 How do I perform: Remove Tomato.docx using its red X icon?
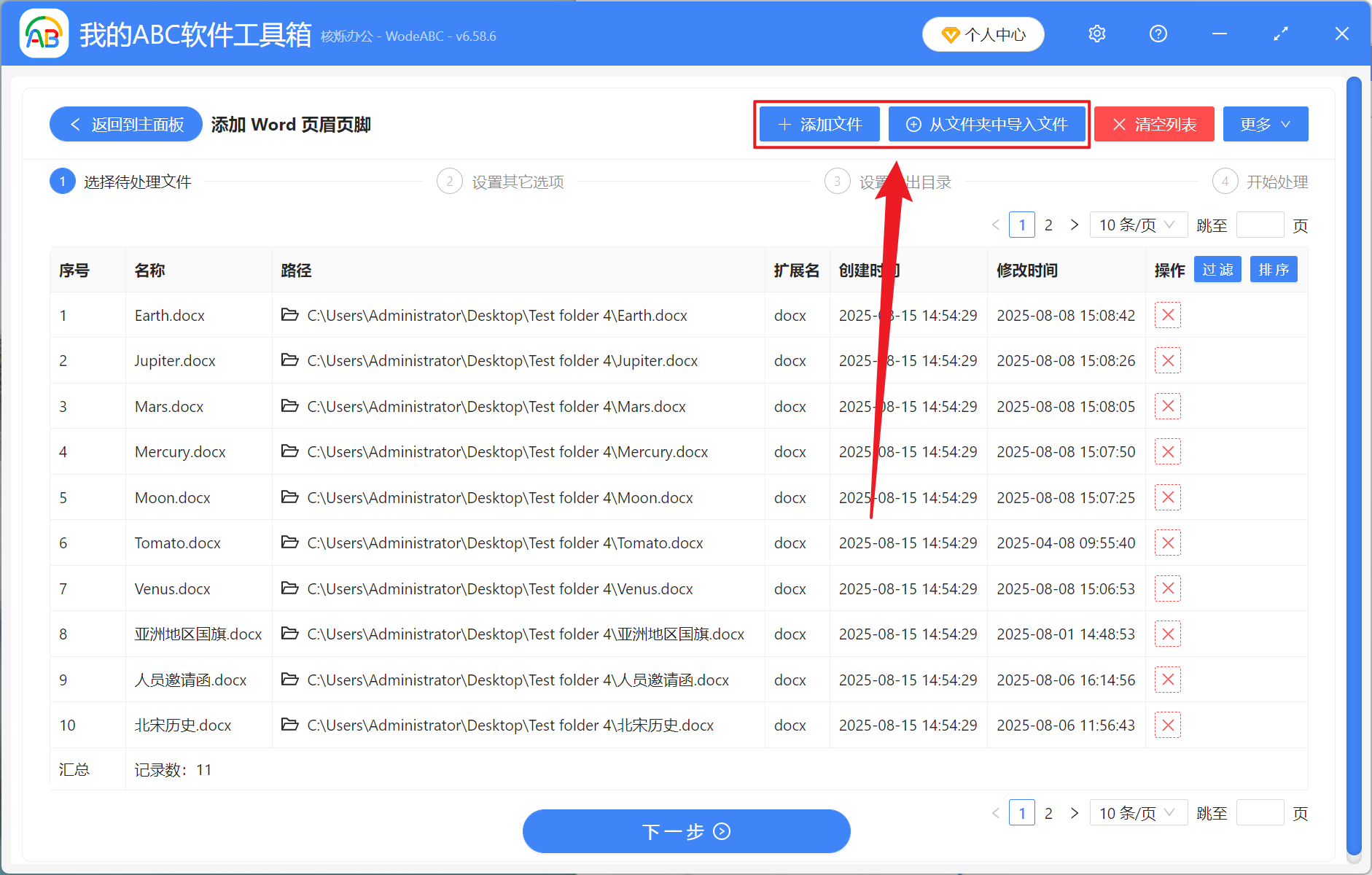(1167, 542)
